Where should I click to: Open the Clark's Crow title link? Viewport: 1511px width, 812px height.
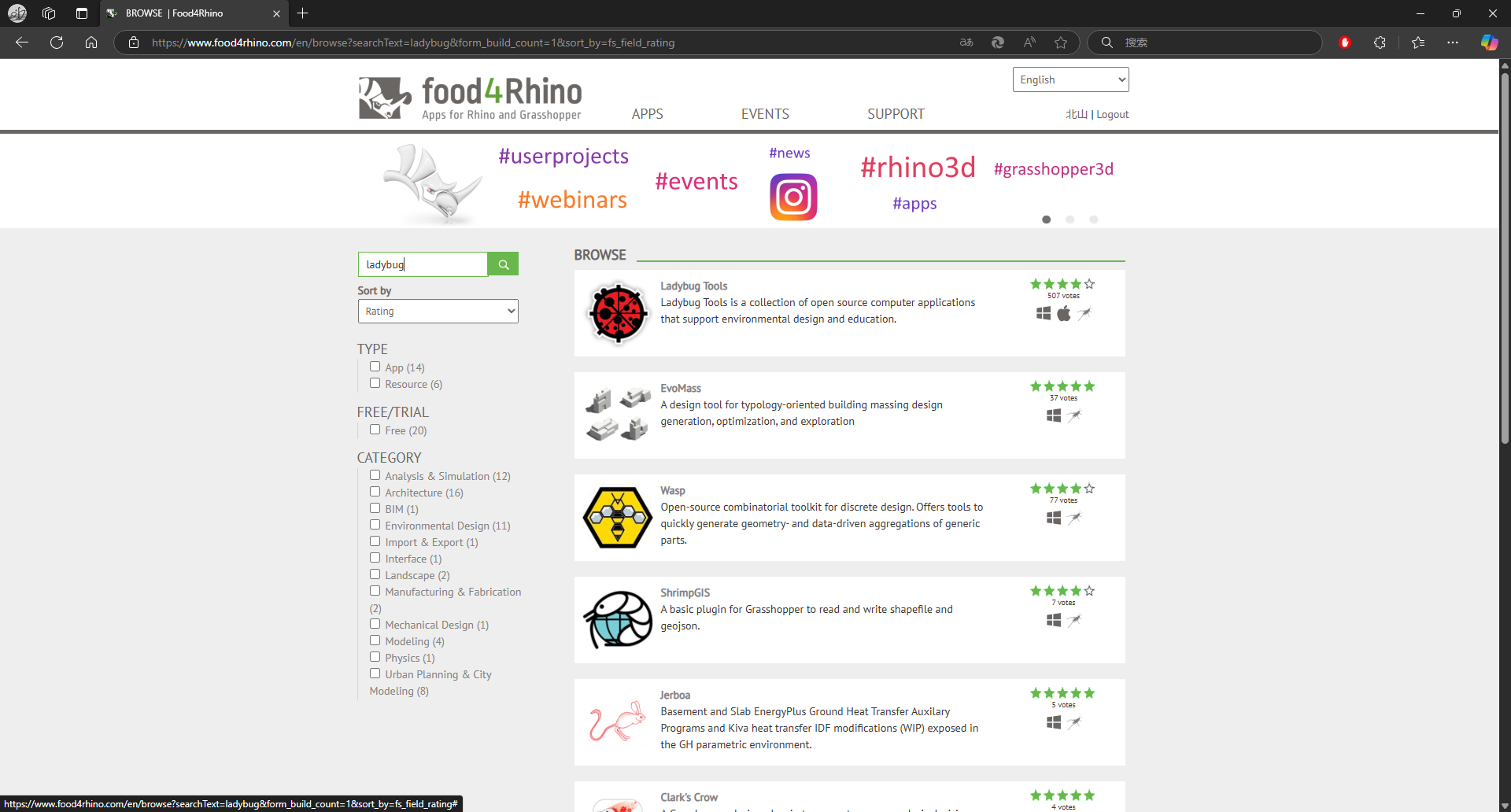(x=689, y=798)
